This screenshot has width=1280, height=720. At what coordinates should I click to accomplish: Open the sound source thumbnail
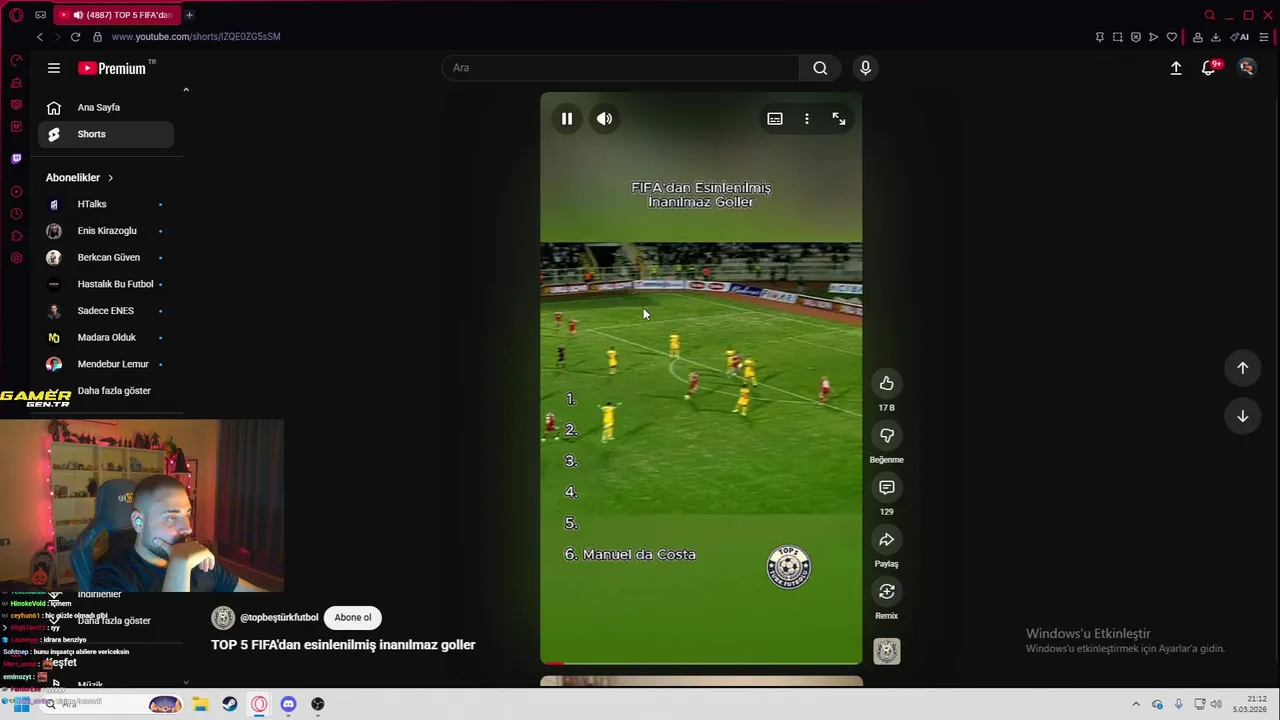[x=887, y=651]
